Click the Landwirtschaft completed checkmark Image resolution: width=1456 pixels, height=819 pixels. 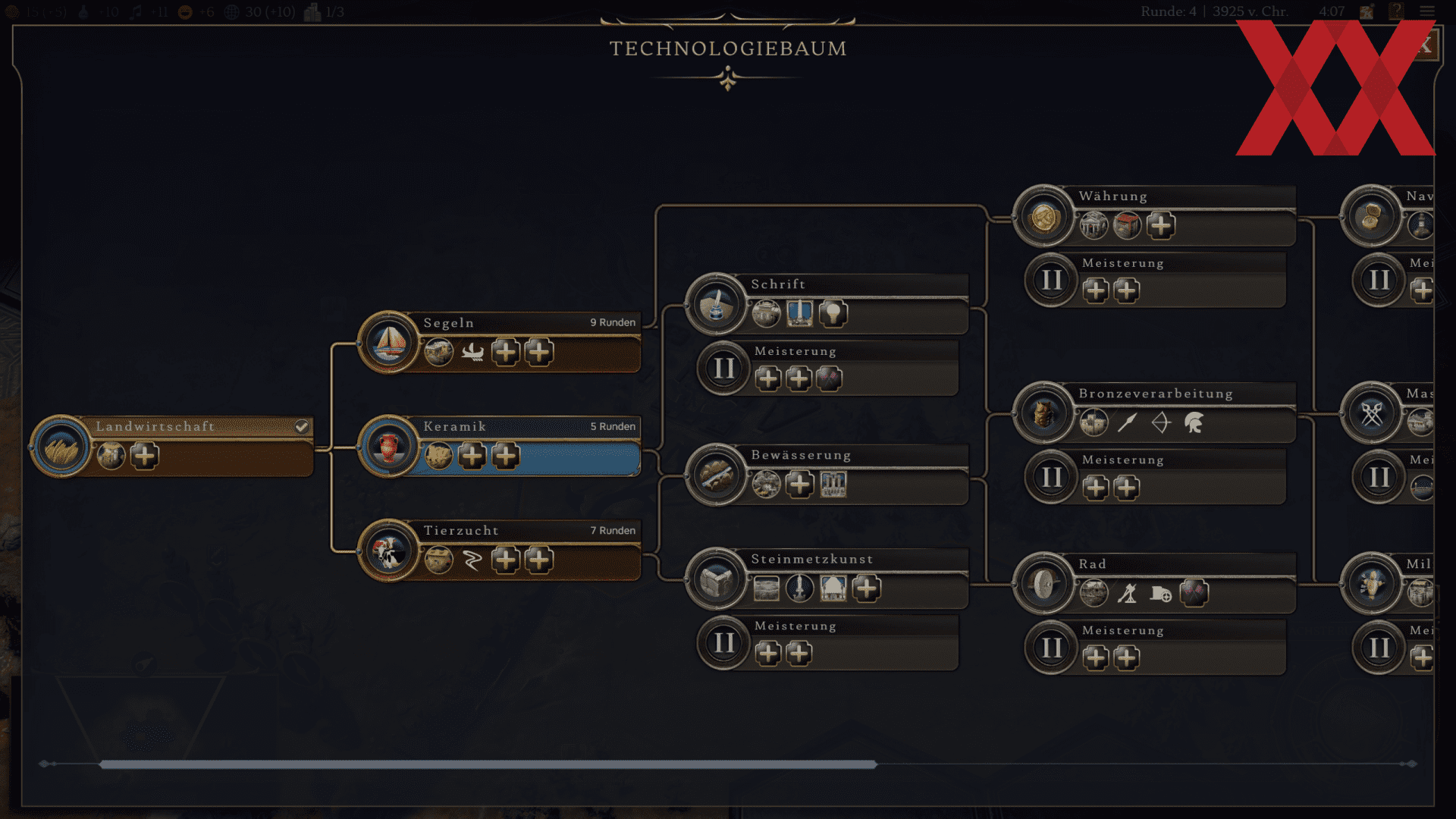pos(302,426)
